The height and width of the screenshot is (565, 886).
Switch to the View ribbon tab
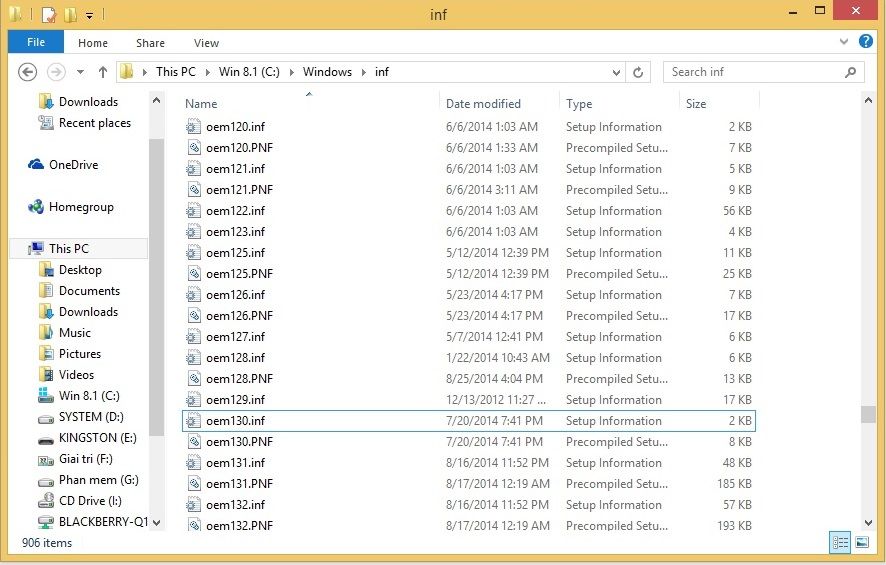206,43
